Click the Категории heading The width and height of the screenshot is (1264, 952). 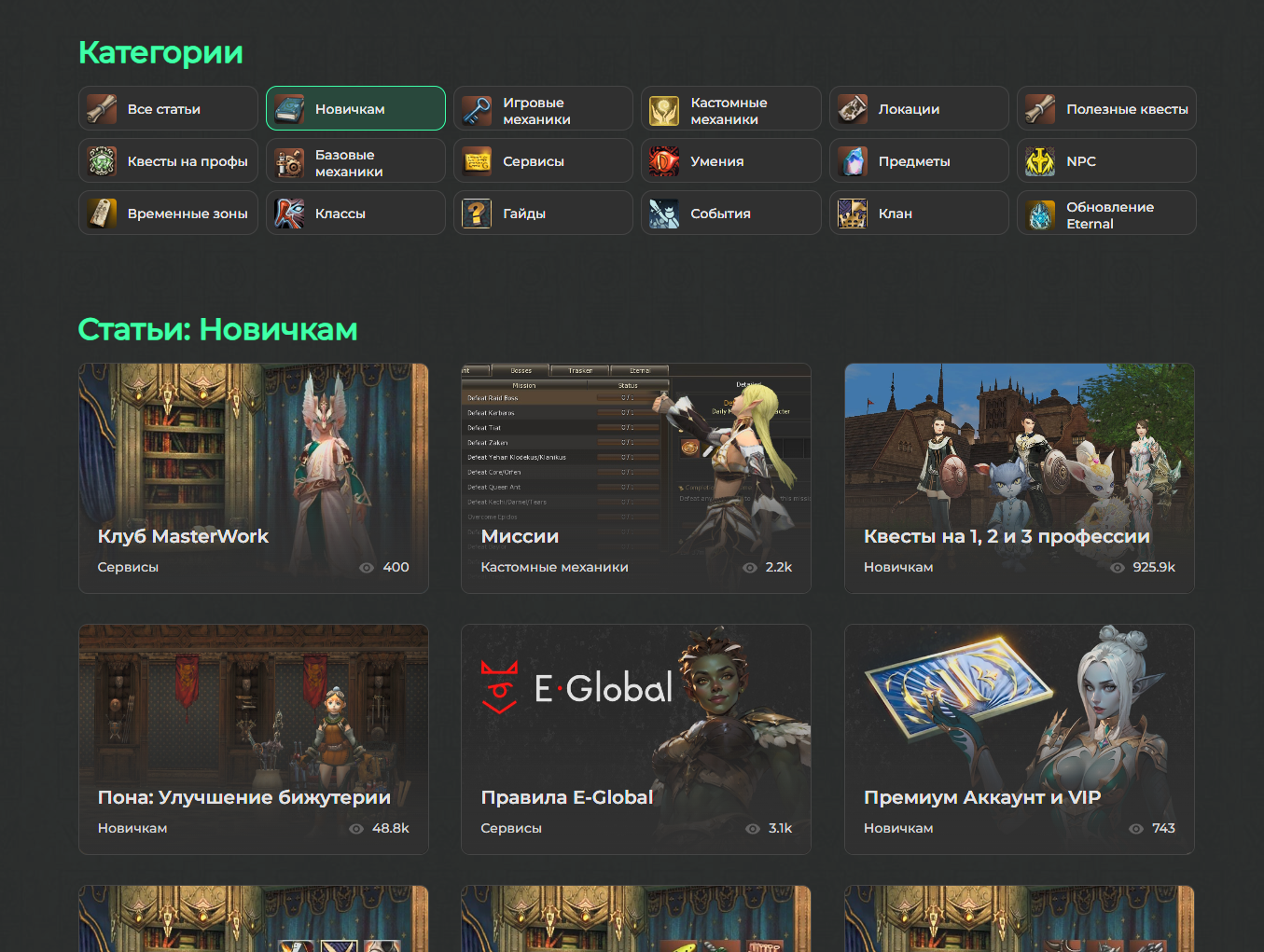(x=160, y=52)
